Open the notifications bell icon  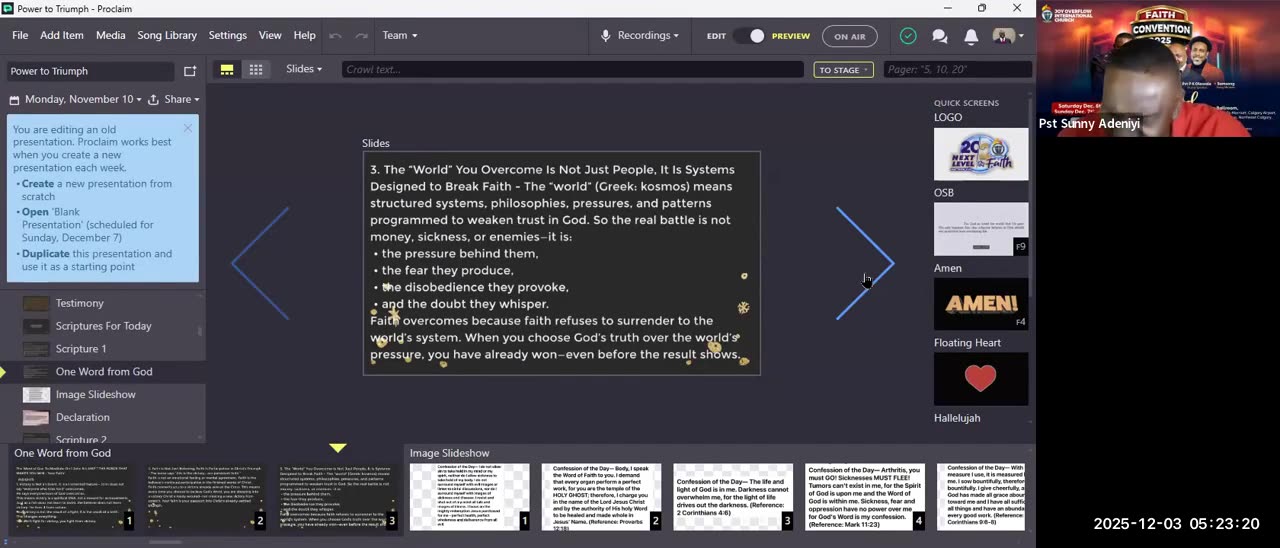(971, 36)
